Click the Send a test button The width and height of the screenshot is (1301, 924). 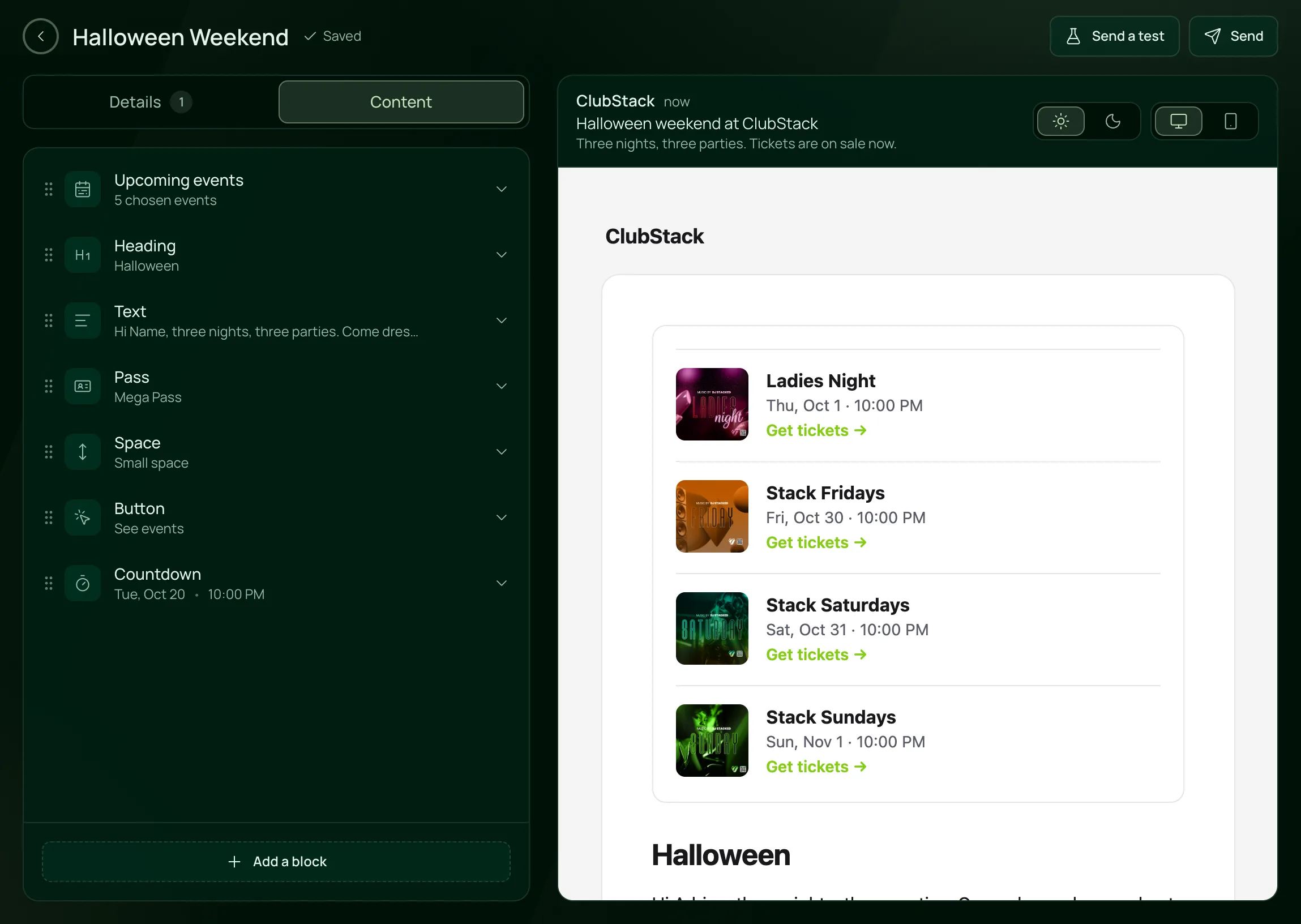[1114, 36]
